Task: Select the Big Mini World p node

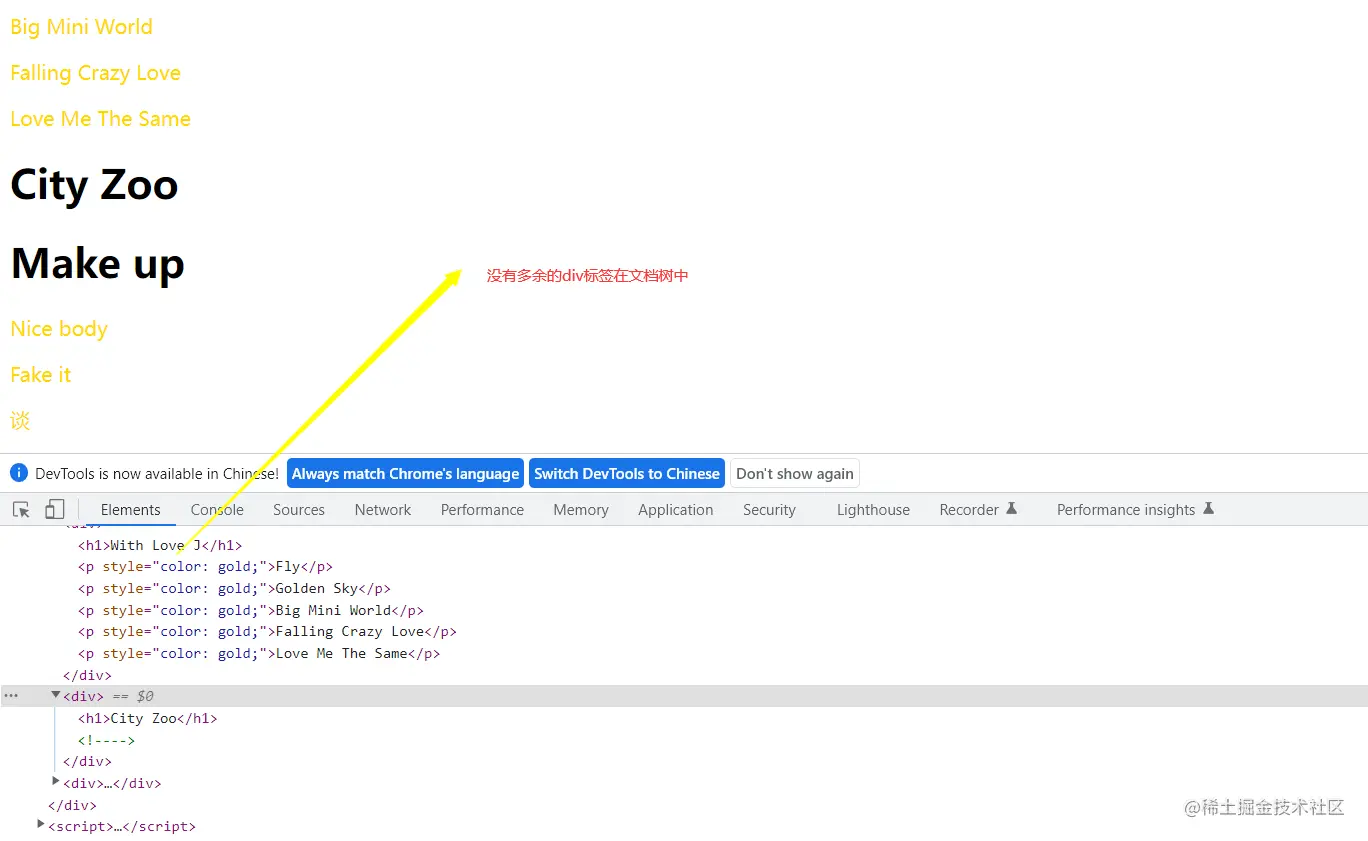Action: pyautogui.click(x=251, y=610)
